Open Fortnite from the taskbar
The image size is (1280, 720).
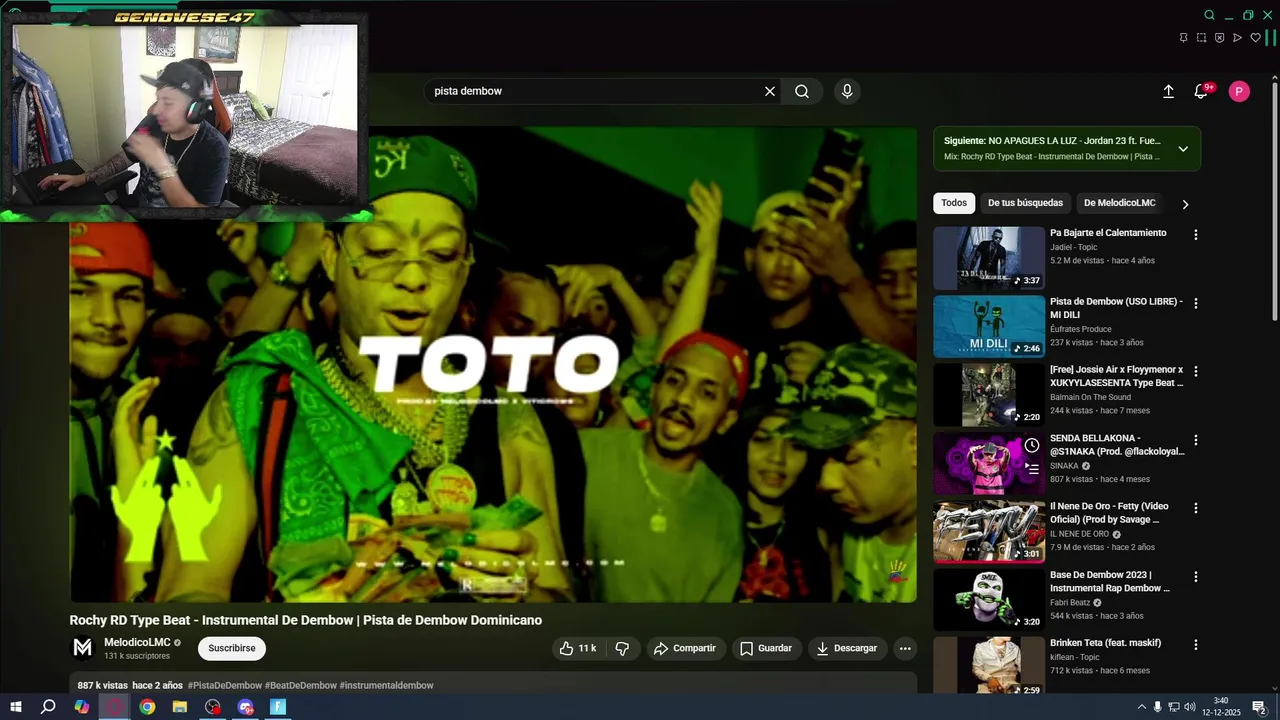[278, 707]
